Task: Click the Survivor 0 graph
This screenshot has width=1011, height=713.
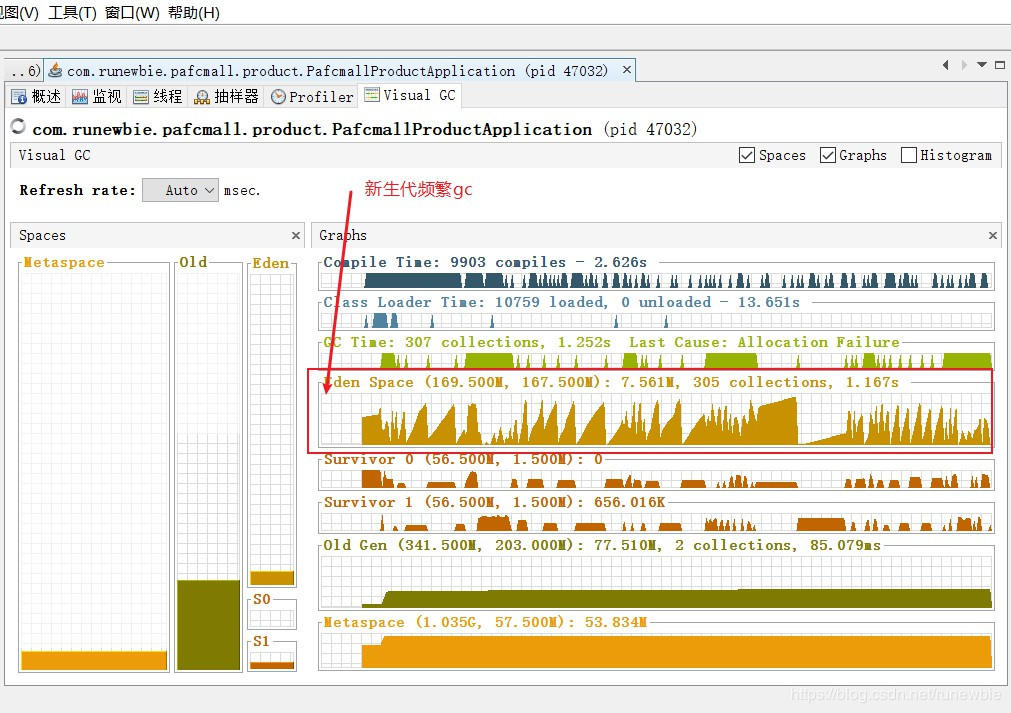Action: coord(656,477)
